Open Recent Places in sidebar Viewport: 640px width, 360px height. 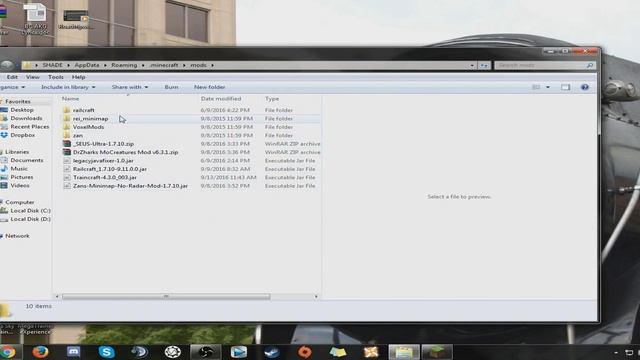point(29,127)
